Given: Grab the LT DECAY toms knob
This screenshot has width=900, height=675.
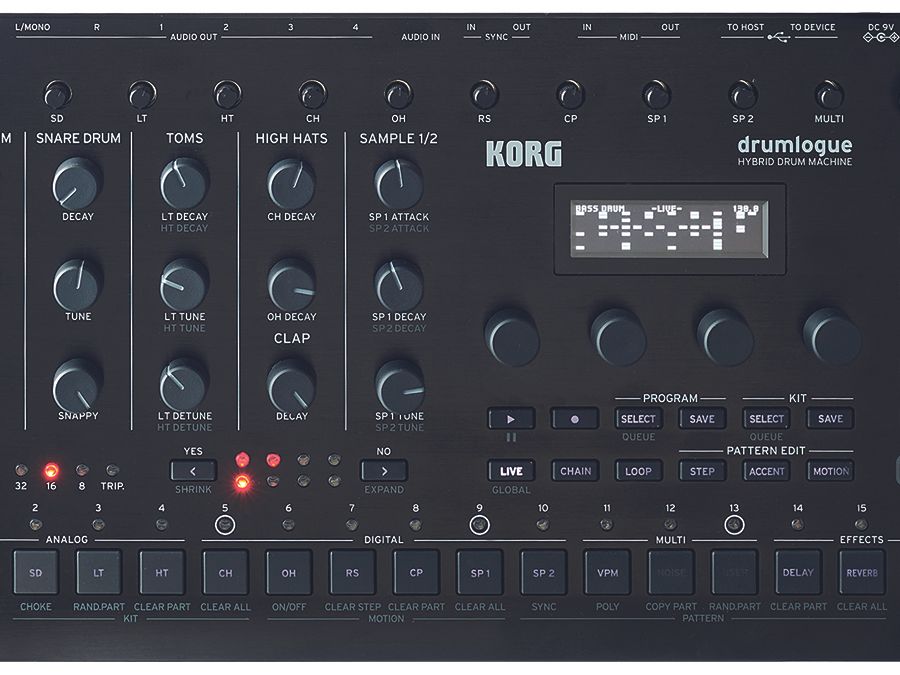Looking at the screenshot, I should (x=184, y=184).
